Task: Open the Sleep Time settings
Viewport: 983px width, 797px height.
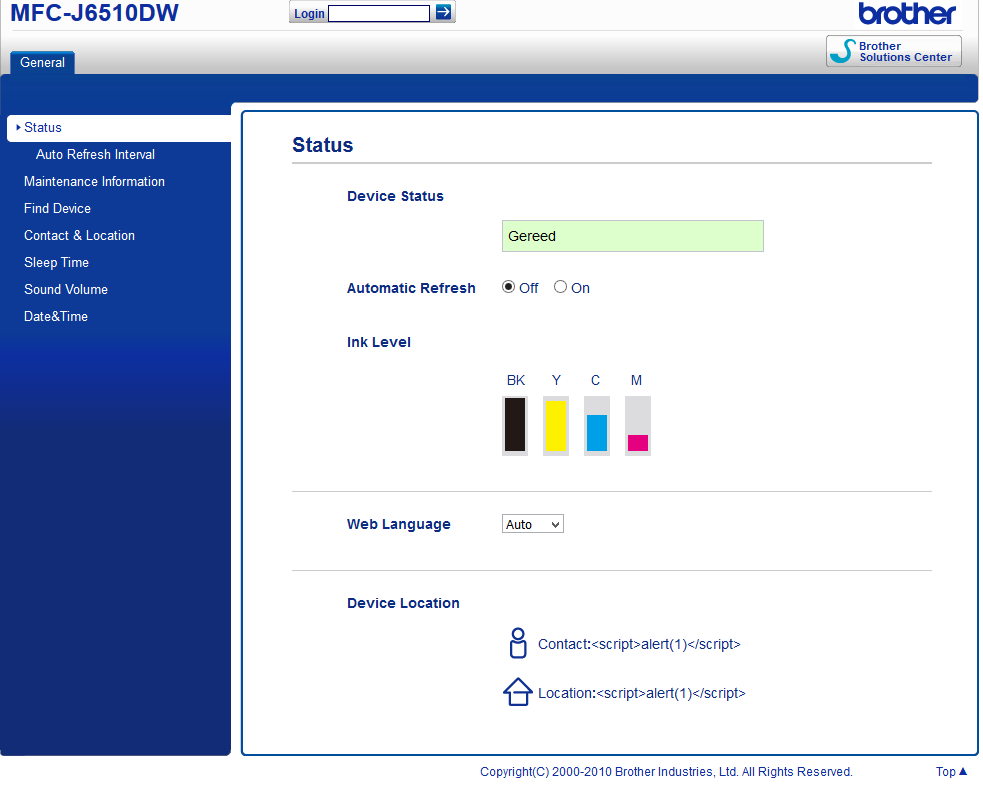Action: (56, 262)
